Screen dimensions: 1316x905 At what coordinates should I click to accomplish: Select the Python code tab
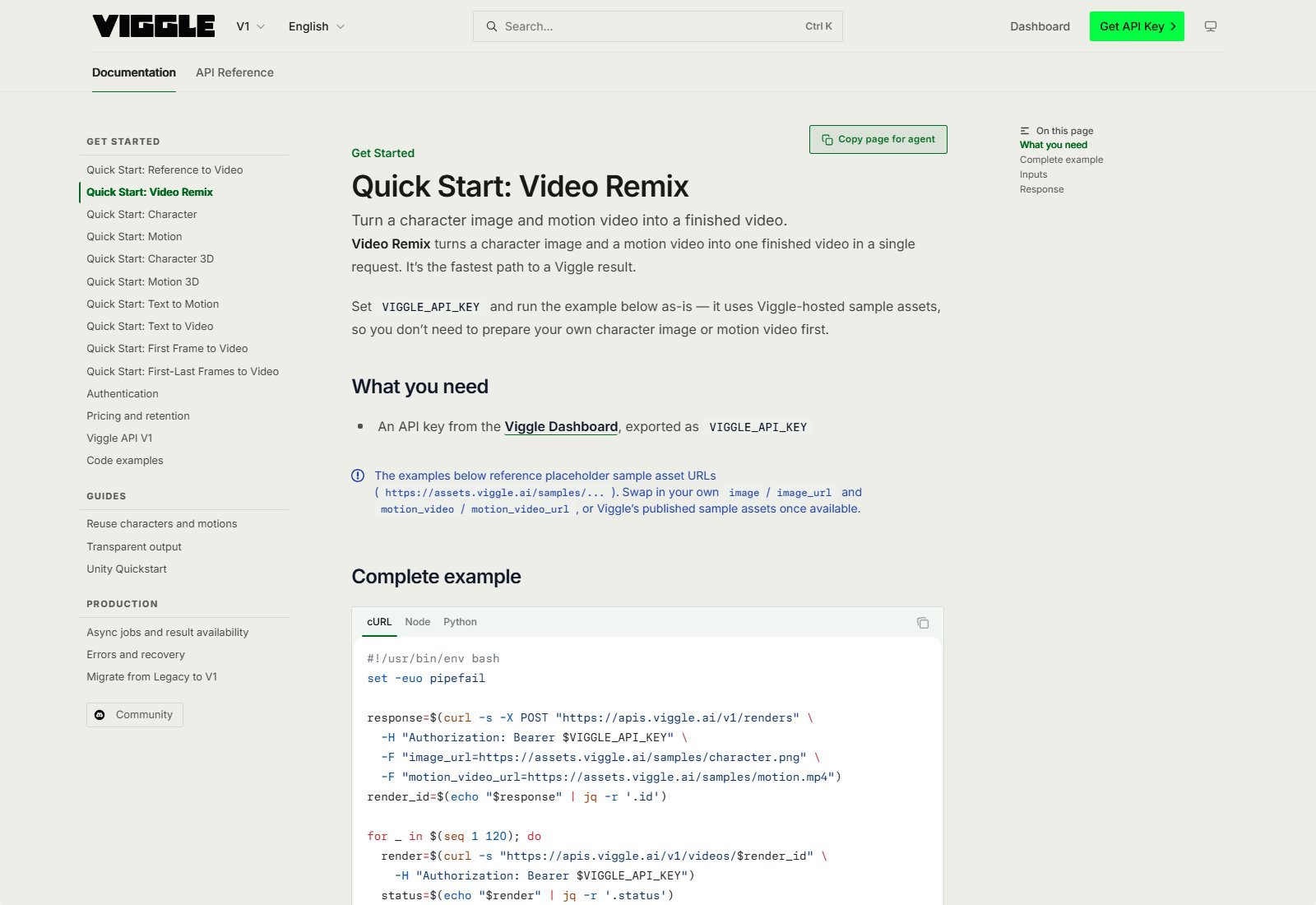click(460, 622)
